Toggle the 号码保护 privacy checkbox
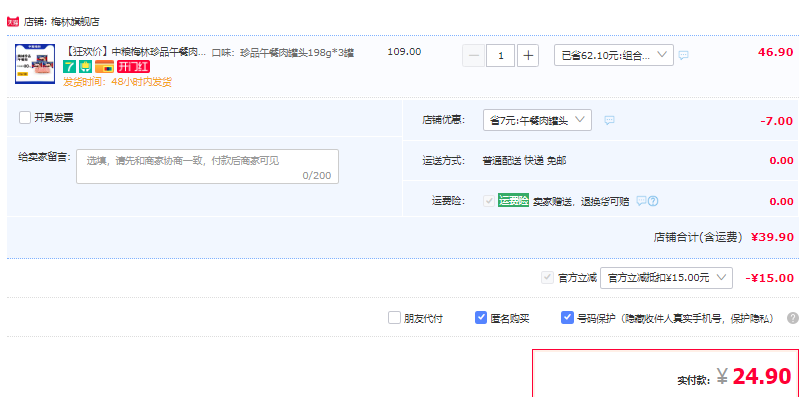The height and width of the screenshot is (397, 809). [x=567, y=318]
